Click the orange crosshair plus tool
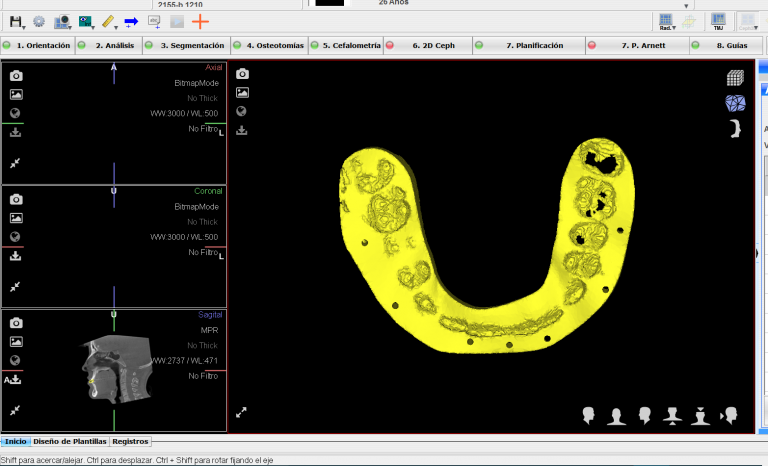 coord(200,22)
